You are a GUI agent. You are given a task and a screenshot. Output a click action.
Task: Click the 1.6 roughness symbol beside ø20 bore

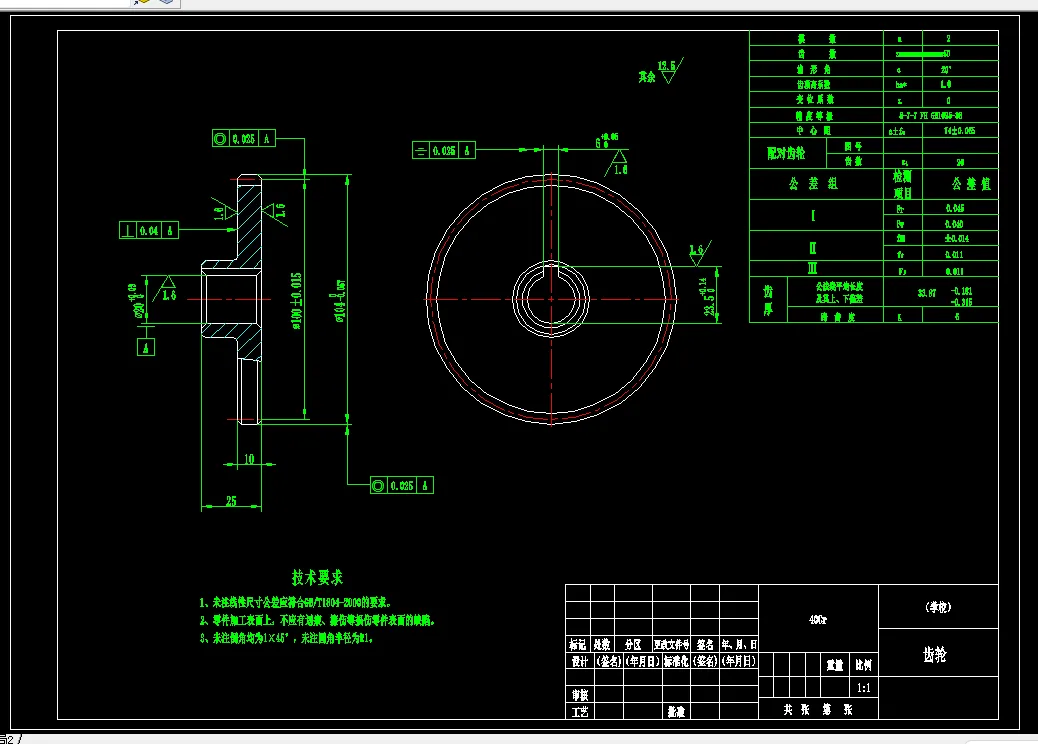pos(165,290)
